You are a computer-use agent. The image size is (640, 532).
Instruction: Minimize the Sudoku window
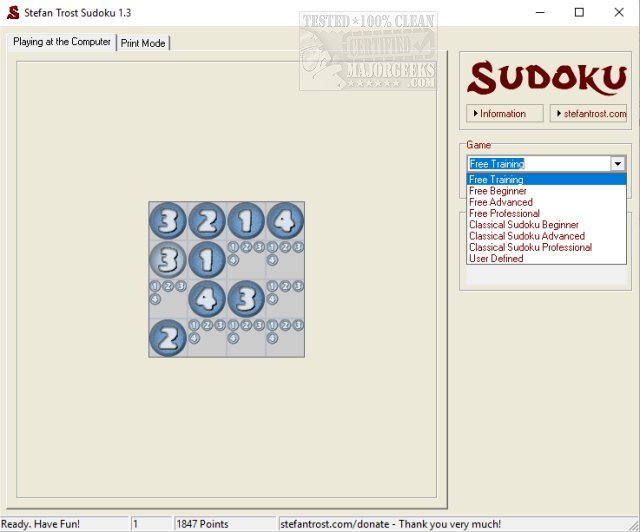(540, 12)
